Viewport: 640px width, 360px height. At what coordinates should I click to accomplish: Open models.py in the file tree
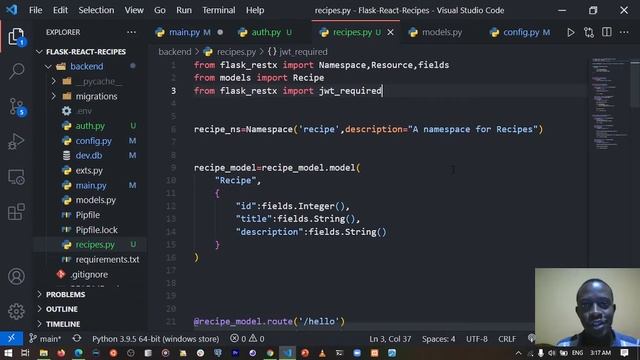(96, 200)
